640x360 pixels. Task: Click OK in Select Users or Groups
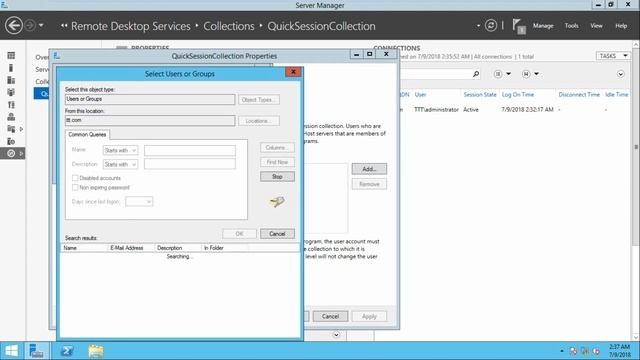coord(240,234)
